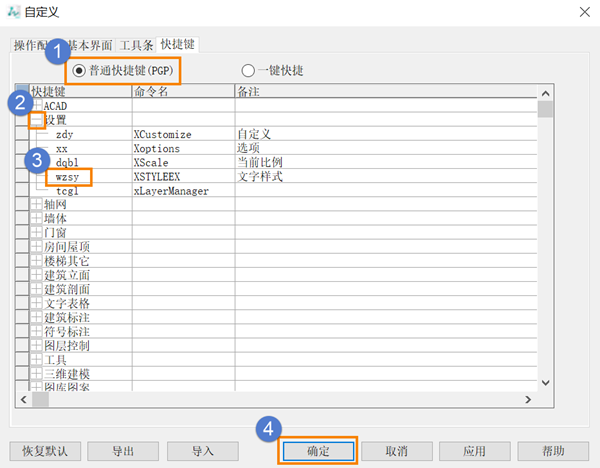
Task: Click the 选项 remark cell
Action: [386, 148]
